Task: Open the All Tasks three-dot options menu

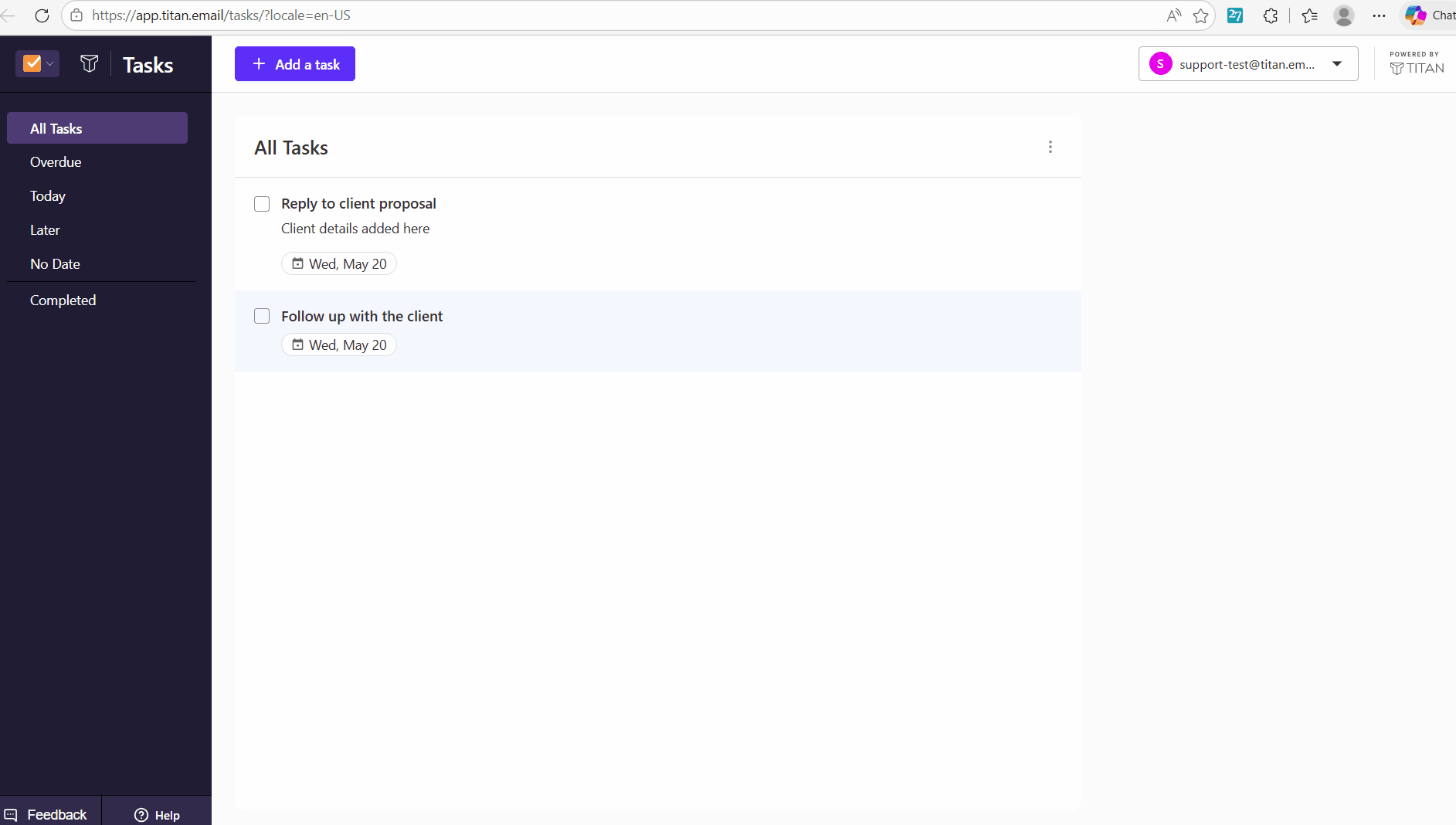Action: click(1050, 147)
